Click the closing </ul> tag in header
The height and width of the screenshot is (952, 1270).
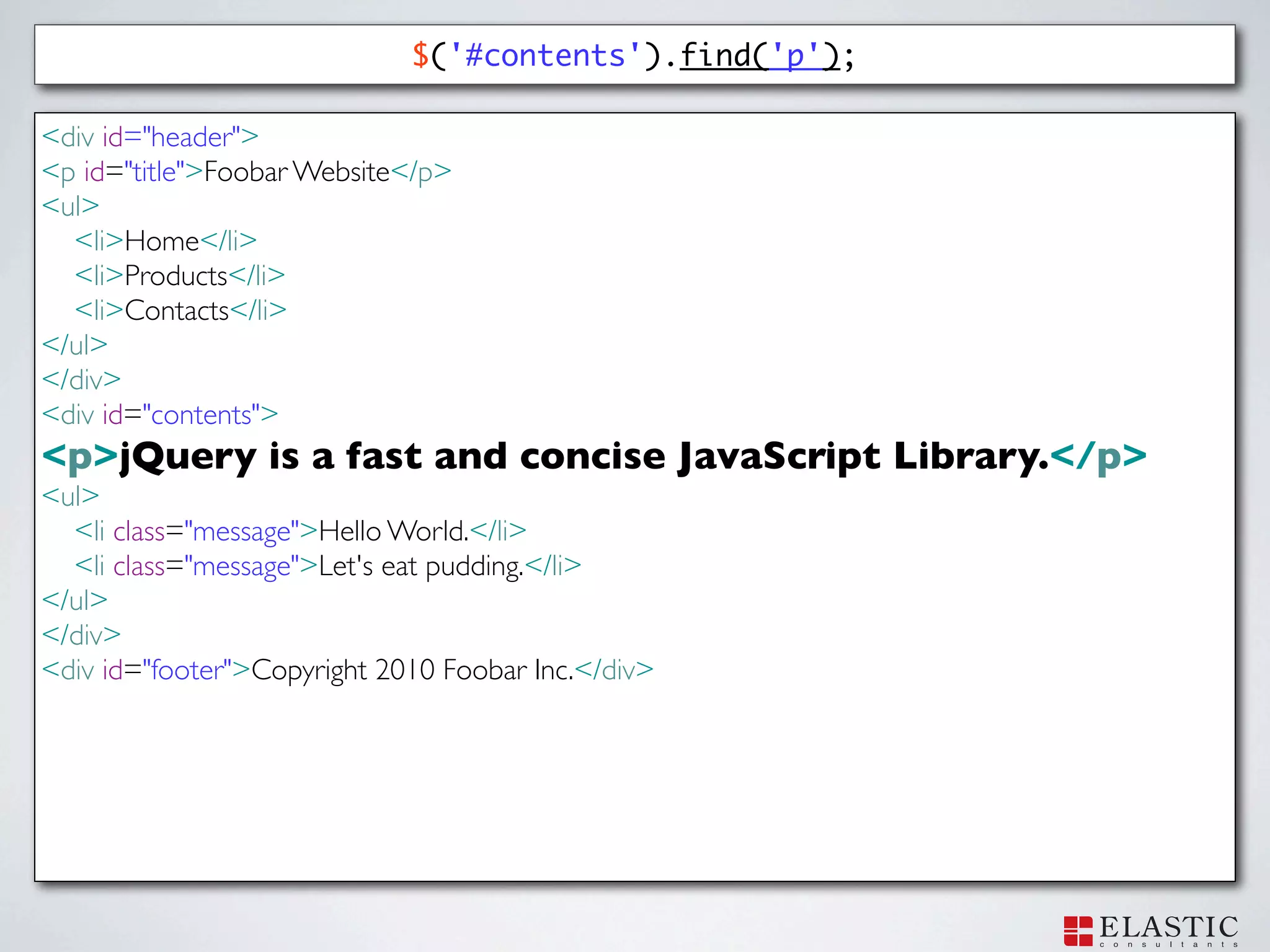tap(75, 345)
